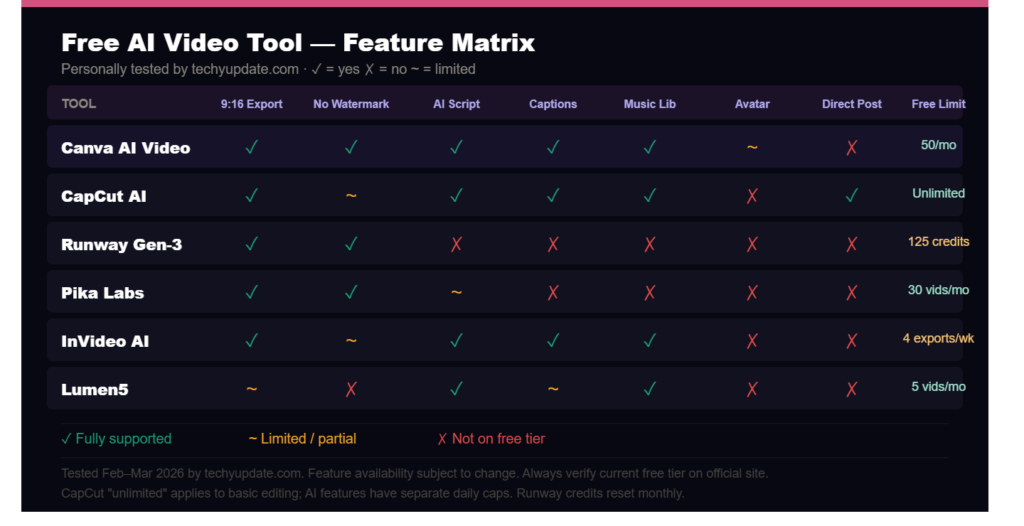Click the Canva AI Video 9:16 Export checkmark
The width and height of the screenshot is (1024, 526).
click(251, 147)
